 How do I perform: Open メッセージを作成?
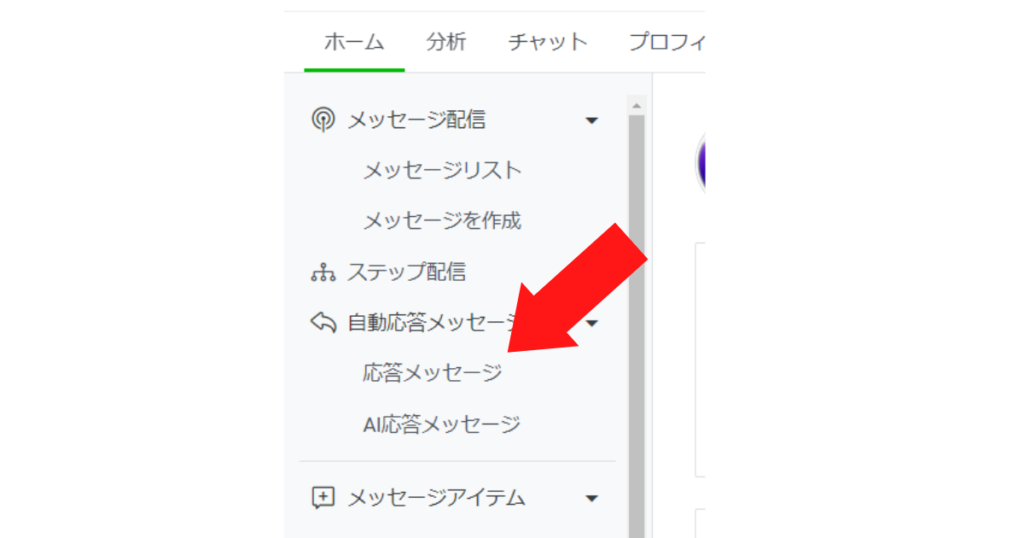click(x=442, y=221)
